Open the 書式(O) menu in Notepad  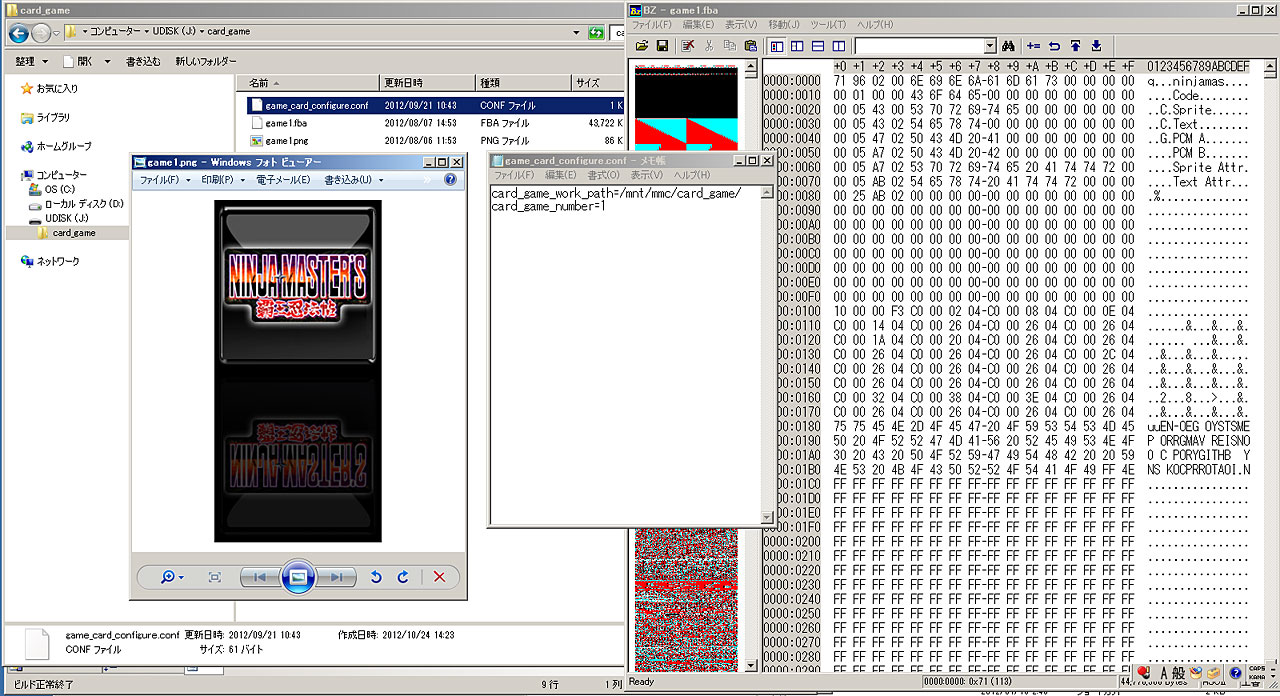point(604,175)
